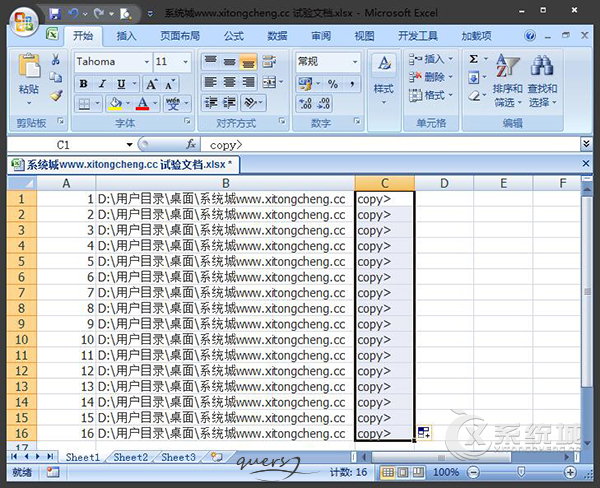Open the font size dropdown
This screenshot has width=600, height=488.
pos(186,62)
